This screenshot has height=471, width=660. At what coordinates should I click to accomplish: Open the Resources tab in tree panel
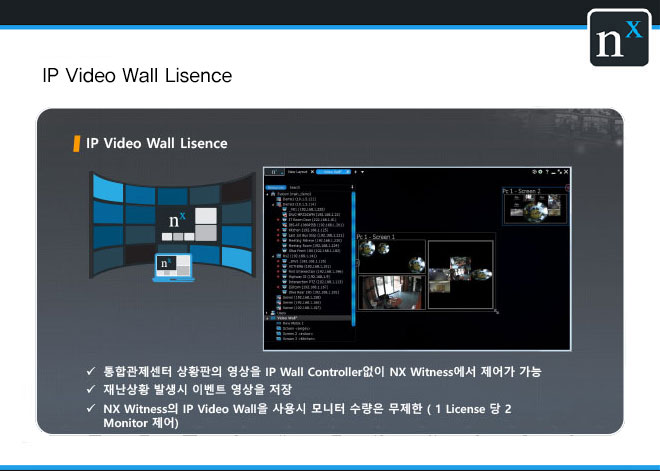(x=276, y=187)
